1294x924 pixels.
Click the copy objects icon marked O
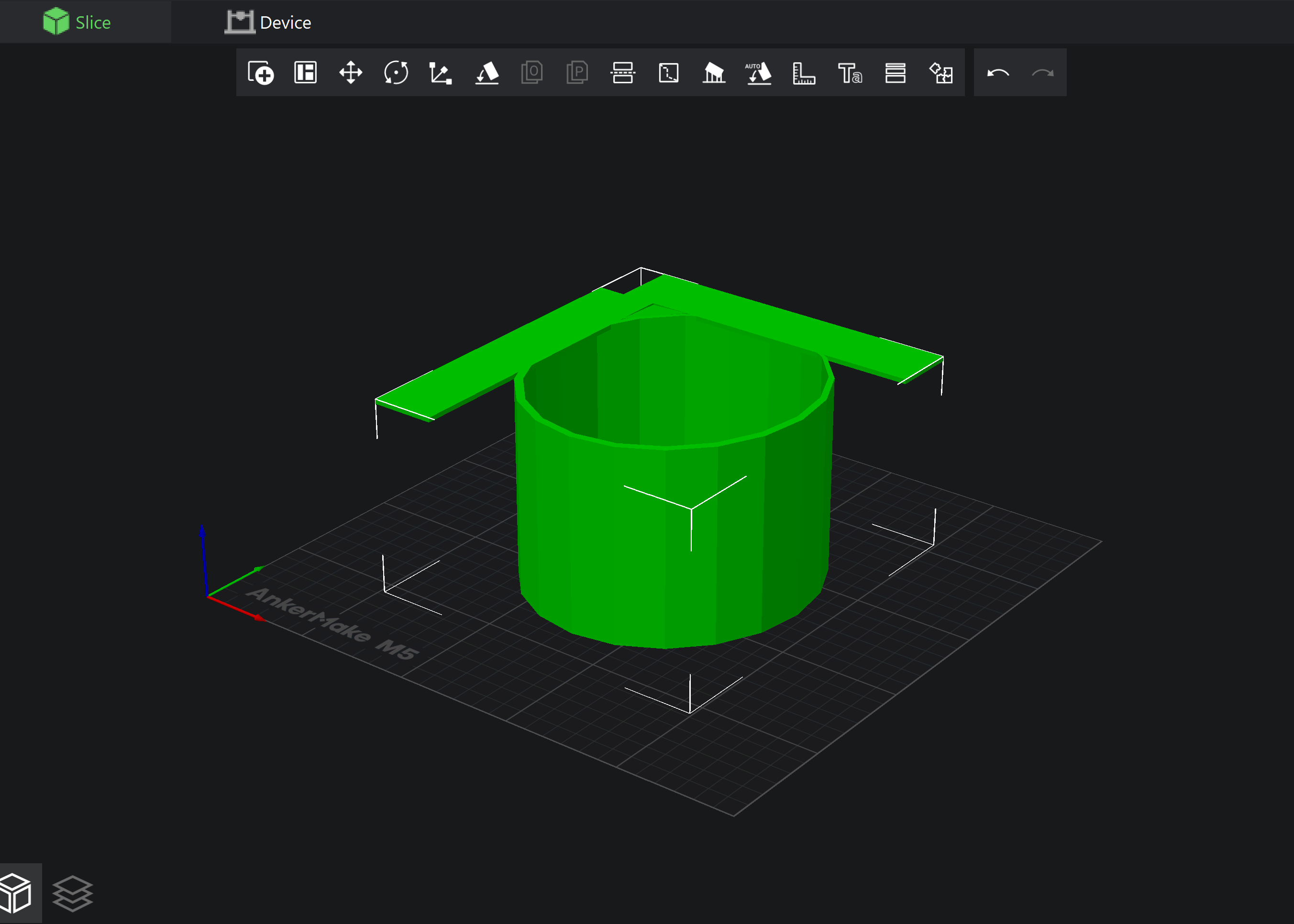(x=532, y=73)
